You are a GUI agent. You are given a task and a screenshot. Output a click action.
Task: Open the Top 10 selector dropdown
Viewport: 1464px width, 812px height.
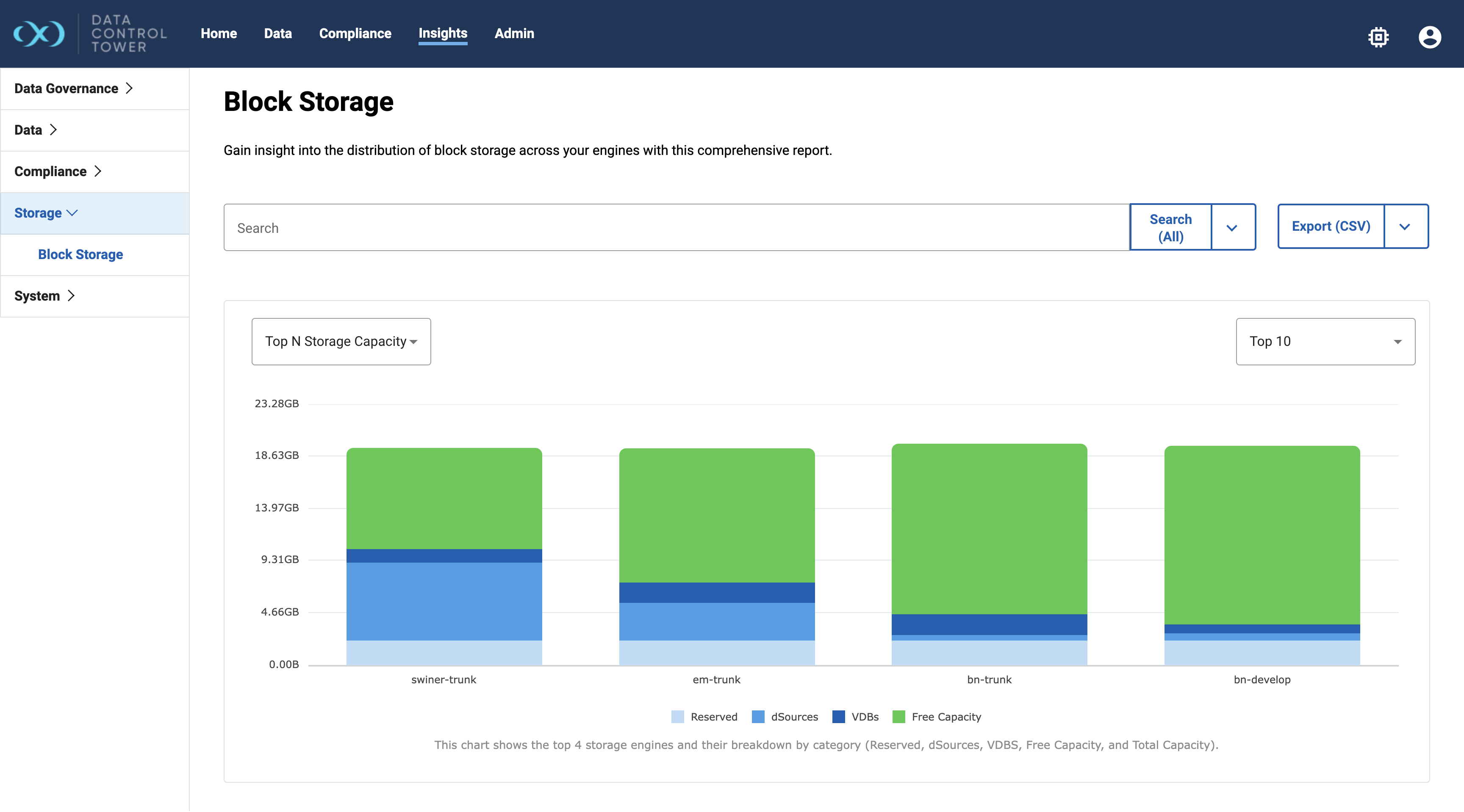(1325, 341)
